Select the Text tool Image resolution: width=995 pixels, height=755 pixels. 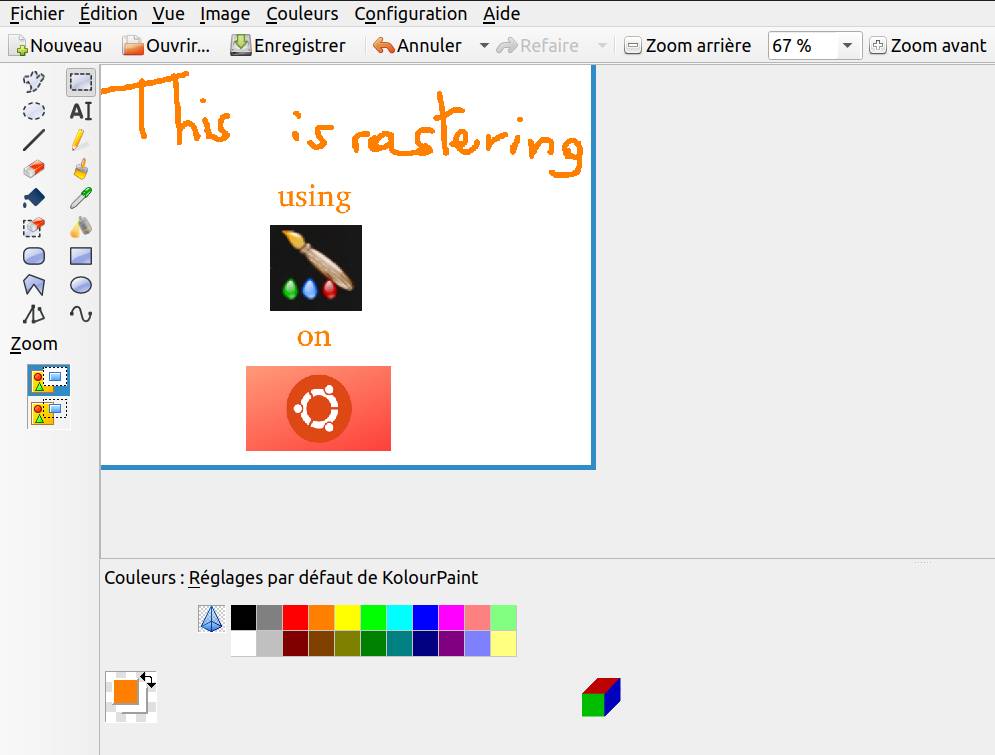(81, 111)
